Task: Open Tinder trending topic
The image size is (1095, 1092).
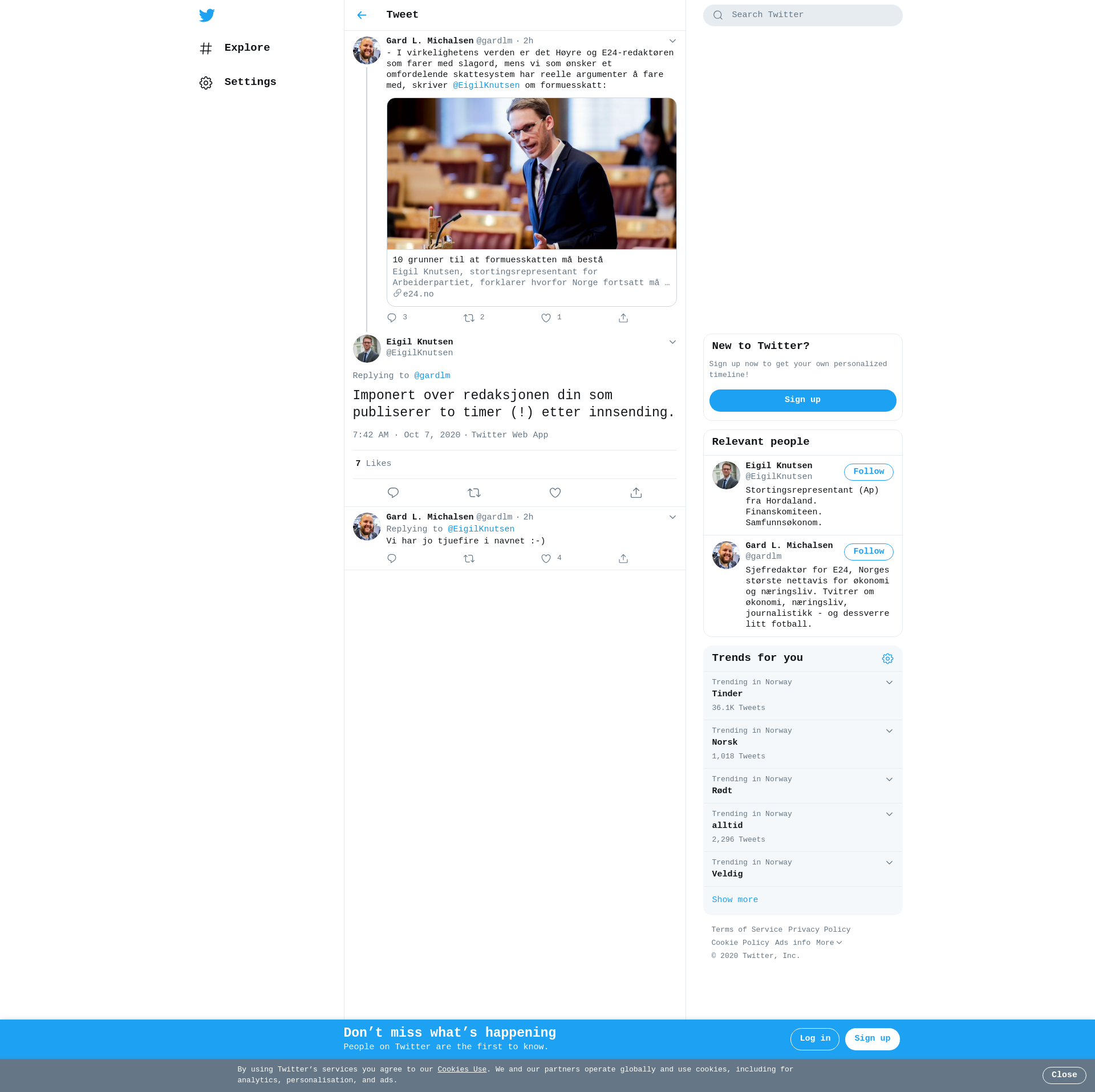Action: [802, 696]
